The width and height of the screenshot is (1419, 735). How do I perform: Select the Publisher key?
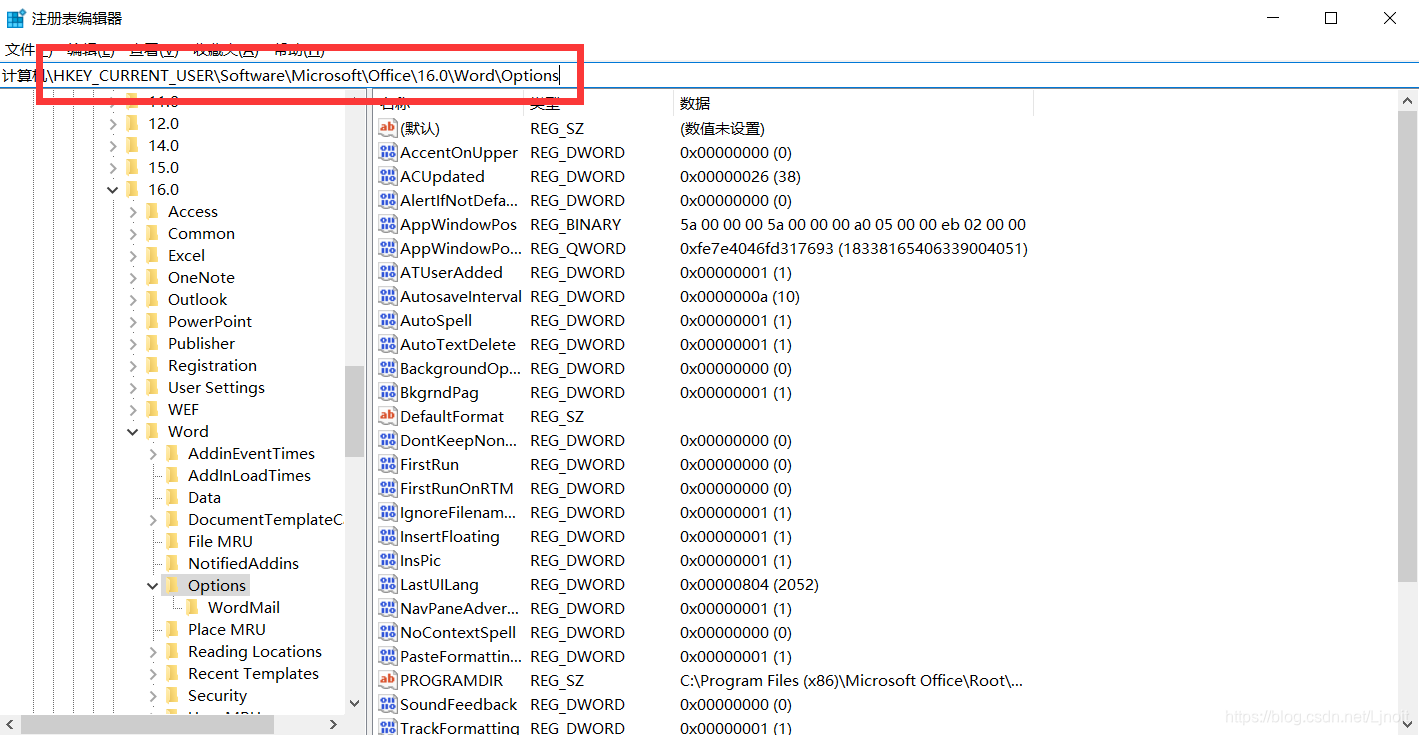pos(201,343)
